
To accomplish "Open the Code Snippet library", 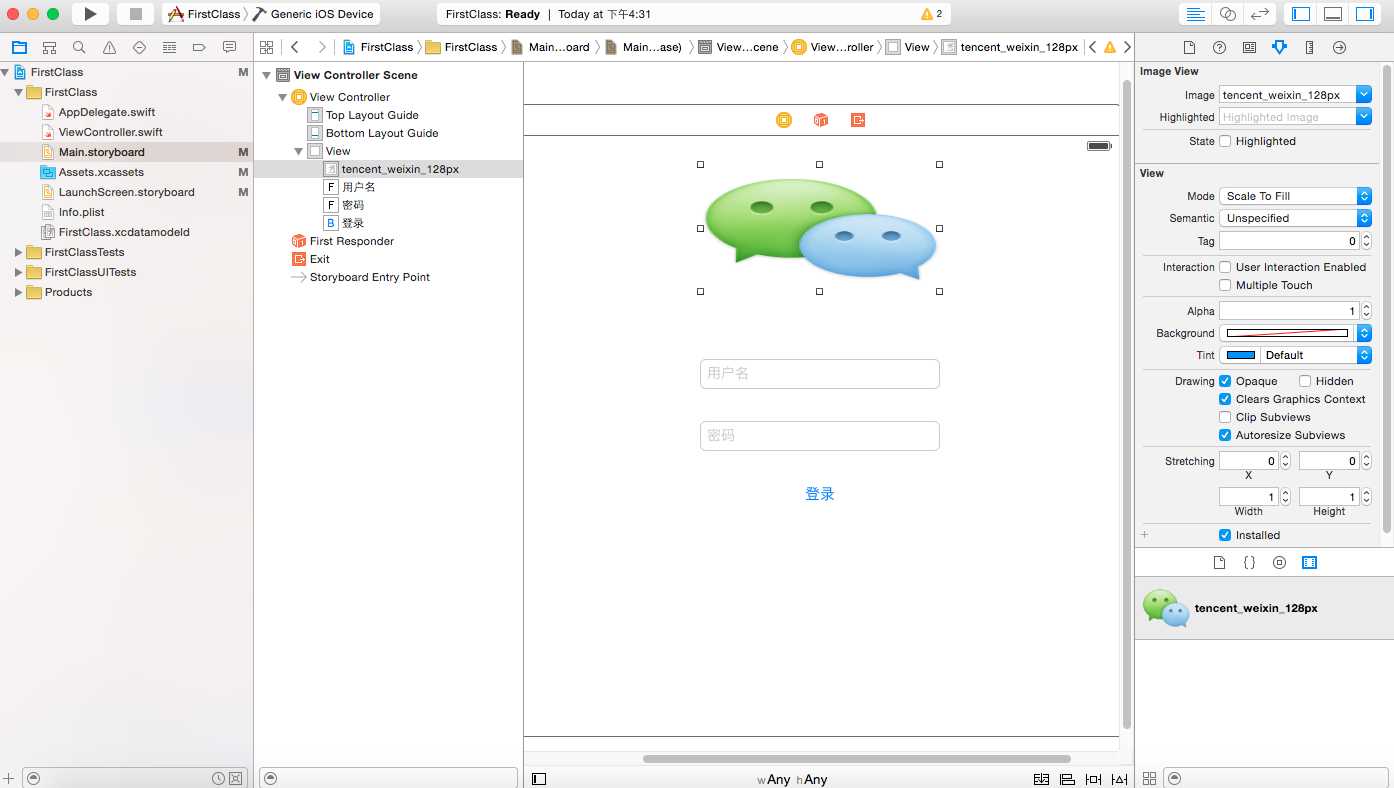I will pyautogui.click(x=1249, y=562).
